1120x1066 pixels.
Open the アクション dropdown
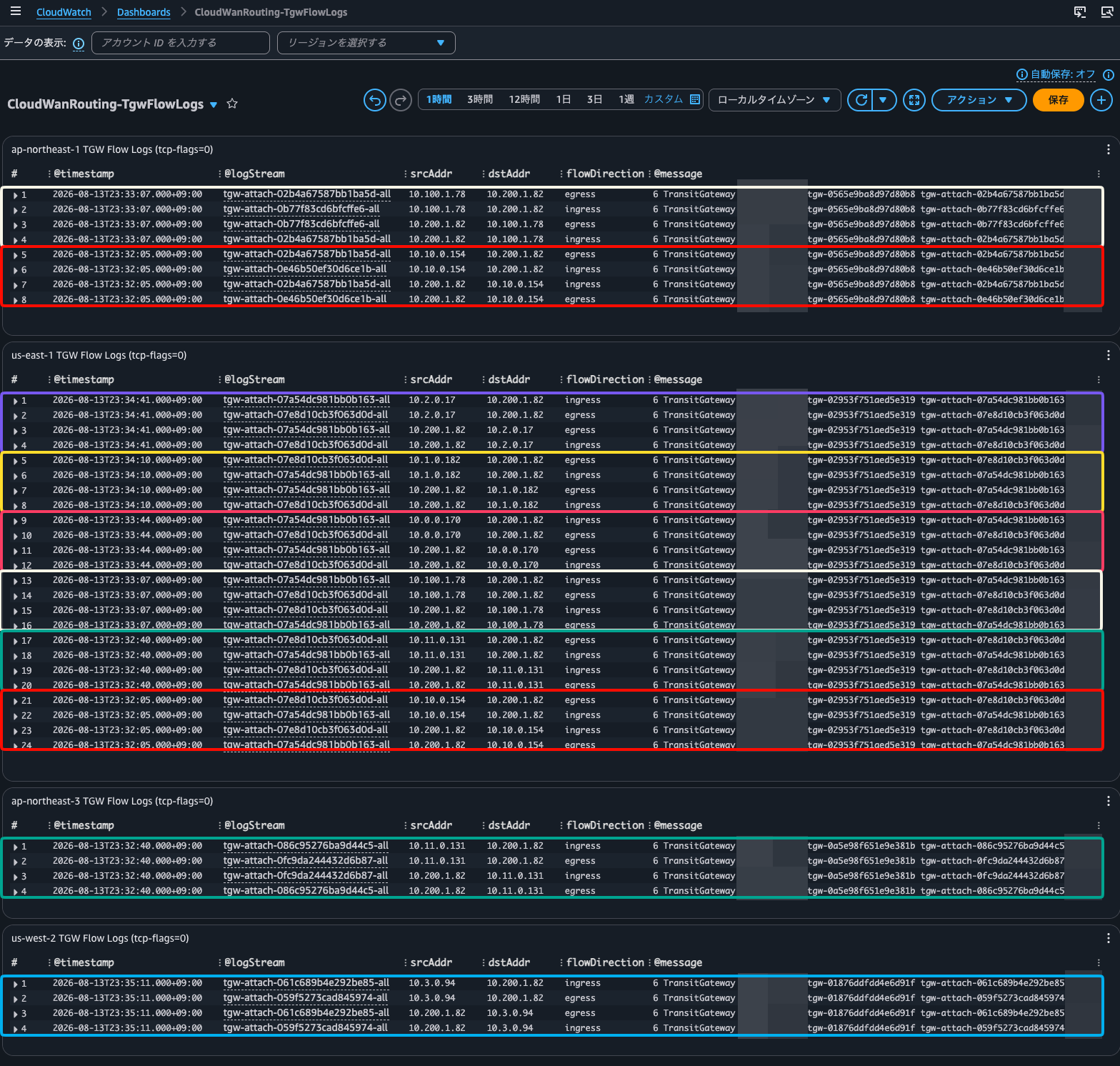point(979,100)
